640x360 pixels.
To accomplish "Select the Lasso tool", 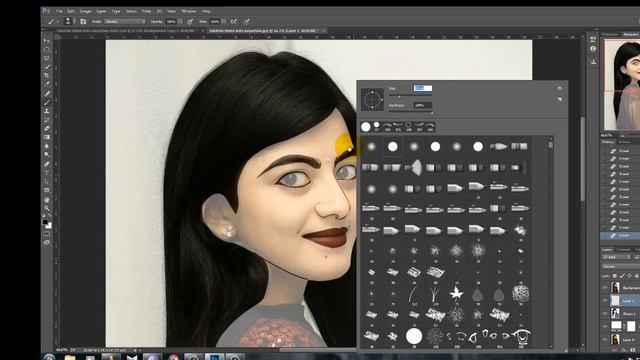I will click(47, 58).
